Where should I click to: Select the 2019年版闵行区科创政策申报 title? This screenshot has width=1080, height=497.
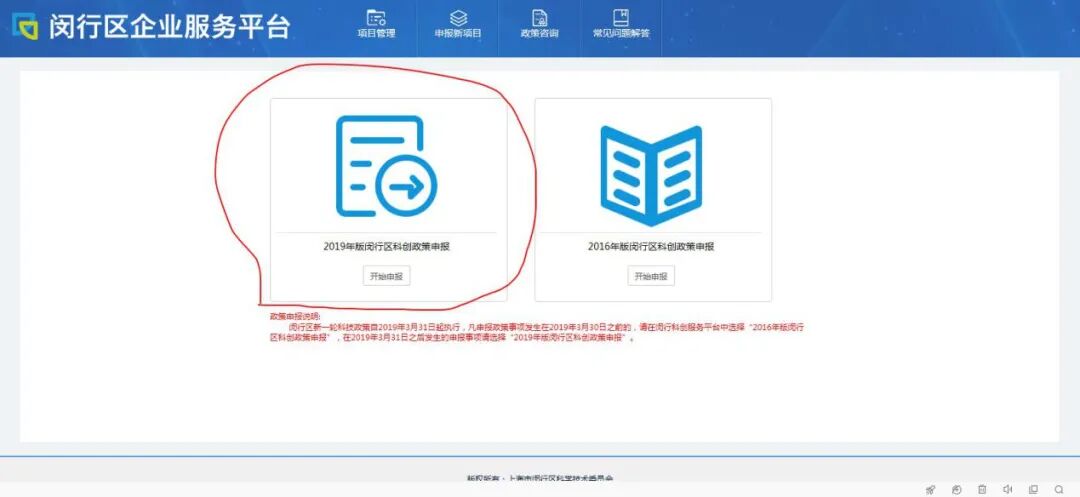point(386,246)
